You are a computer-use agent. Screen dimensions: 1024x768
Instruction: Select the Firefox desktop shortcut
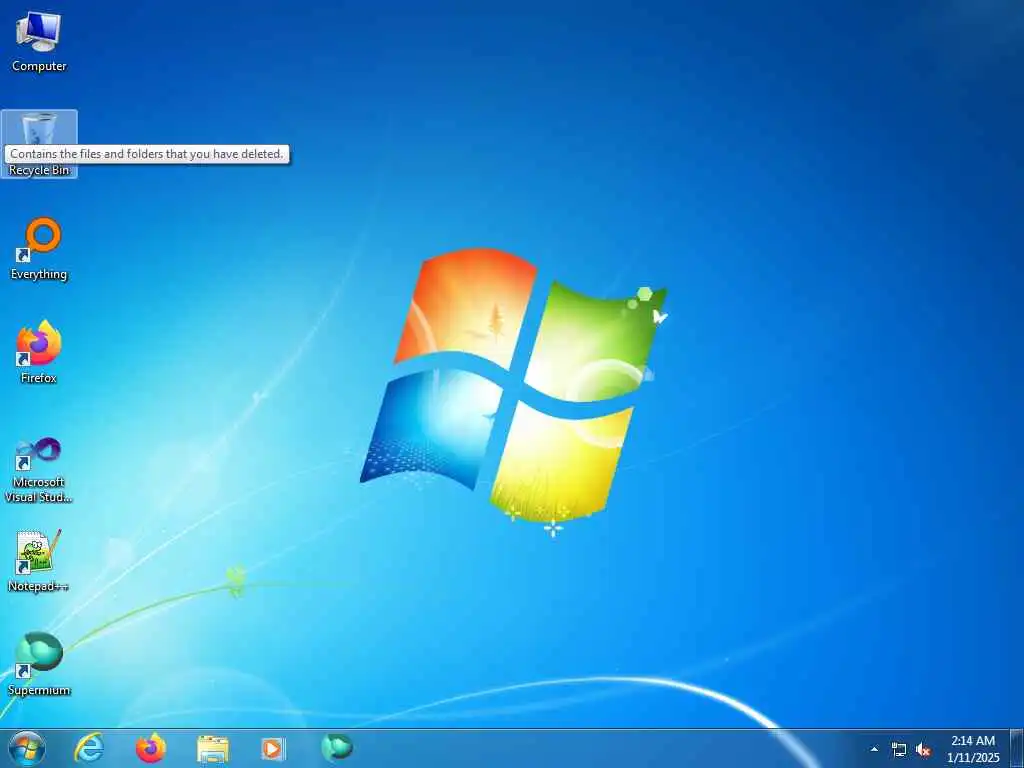tap(39, 353)
